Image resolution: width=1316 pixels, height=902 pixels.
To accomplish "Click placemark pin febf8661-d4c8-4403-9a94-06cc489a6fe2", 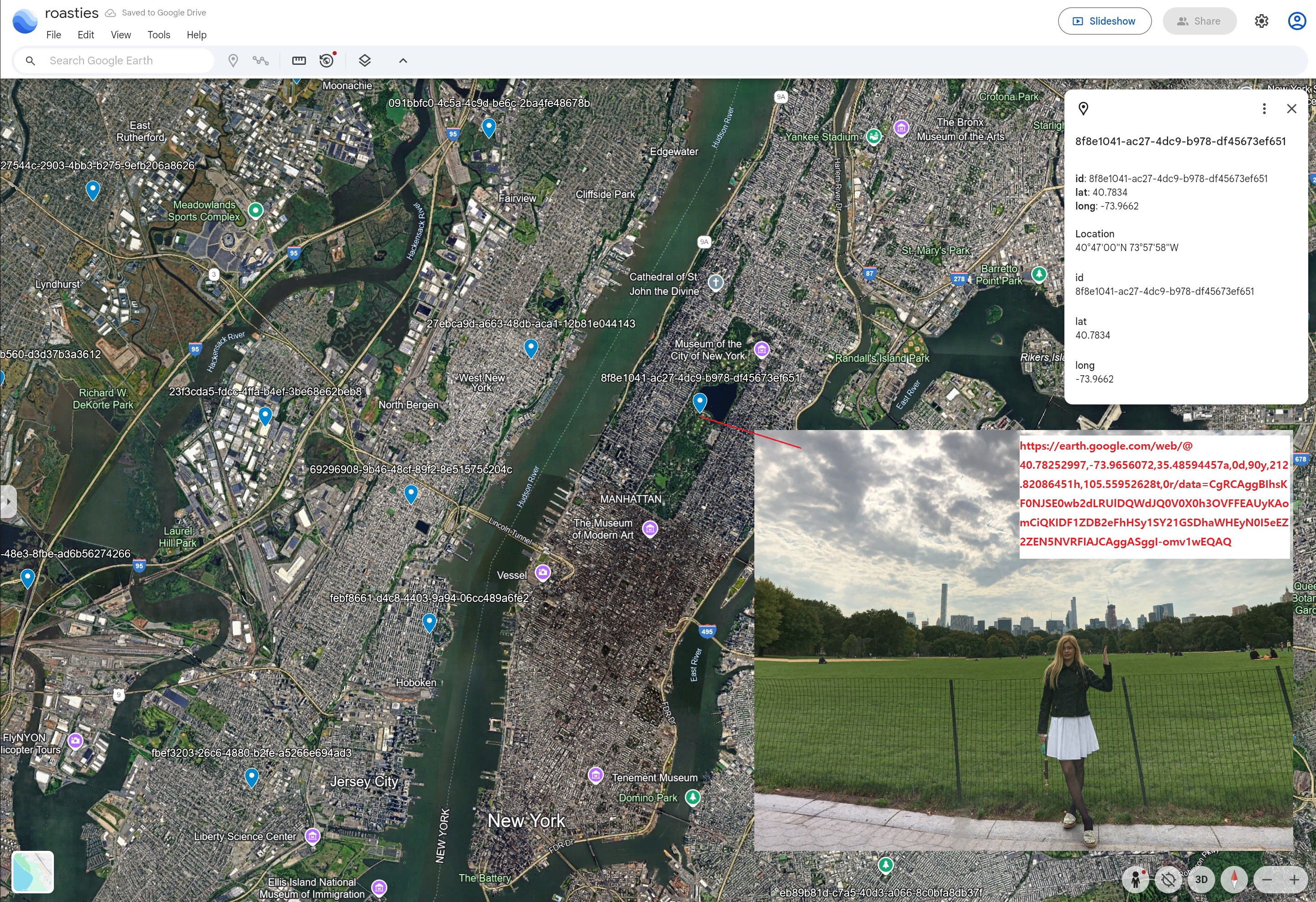I will click(x=429, y=623).
